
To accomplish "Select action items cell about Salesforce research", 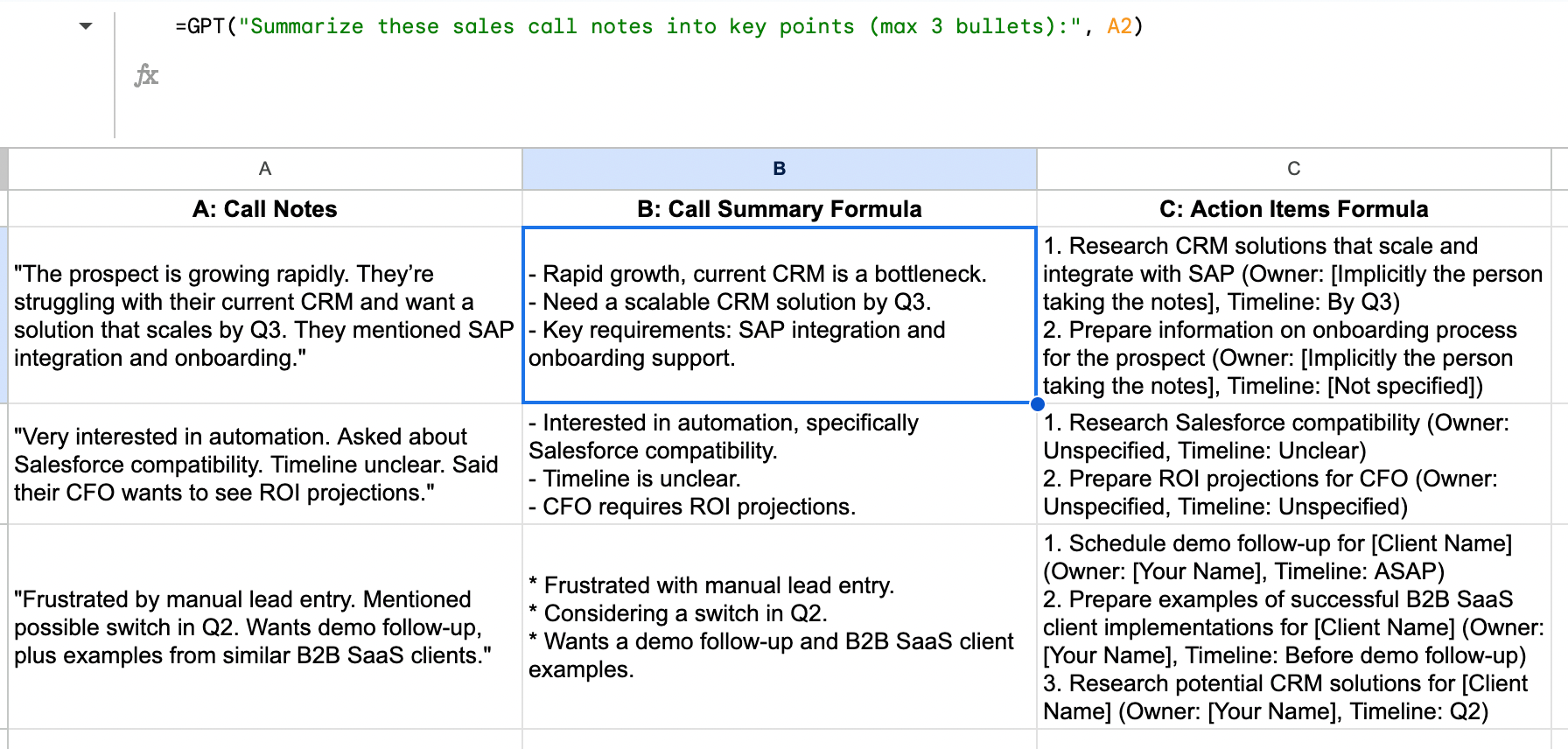I will click(x=1293, y=465).
